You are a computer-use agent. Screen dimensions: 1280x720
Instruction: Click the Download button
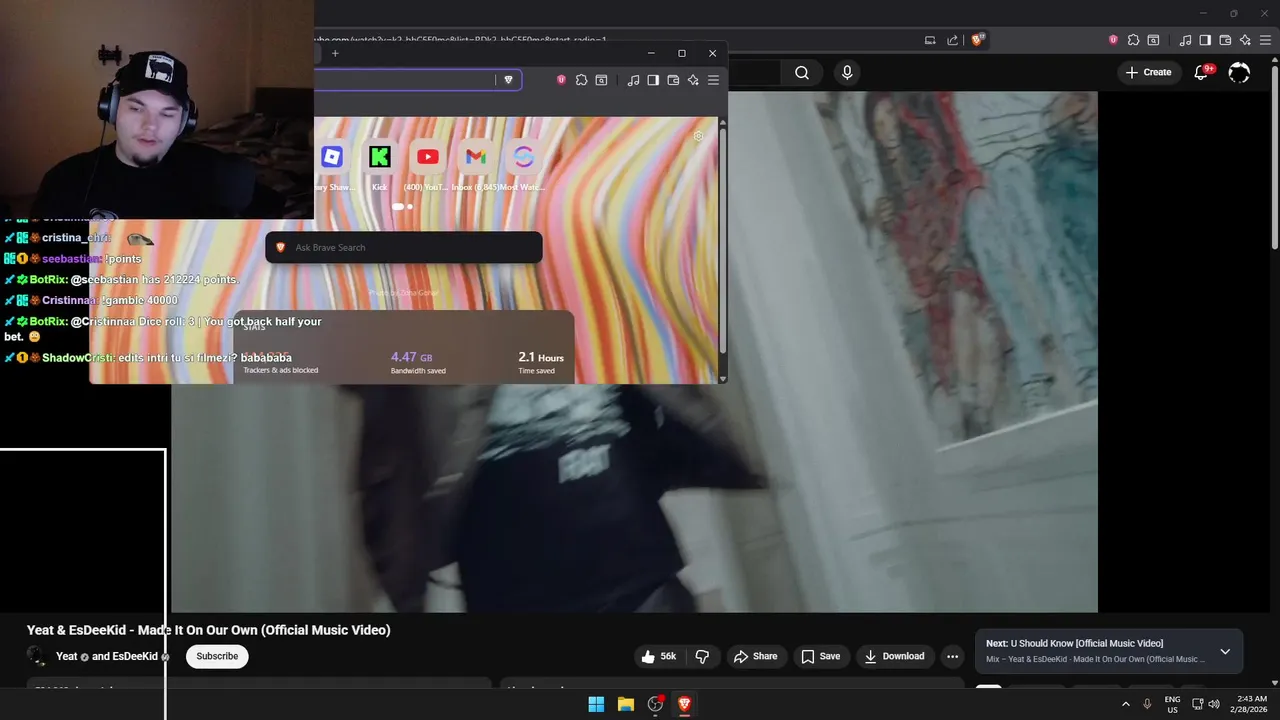(x=894, y=656)
